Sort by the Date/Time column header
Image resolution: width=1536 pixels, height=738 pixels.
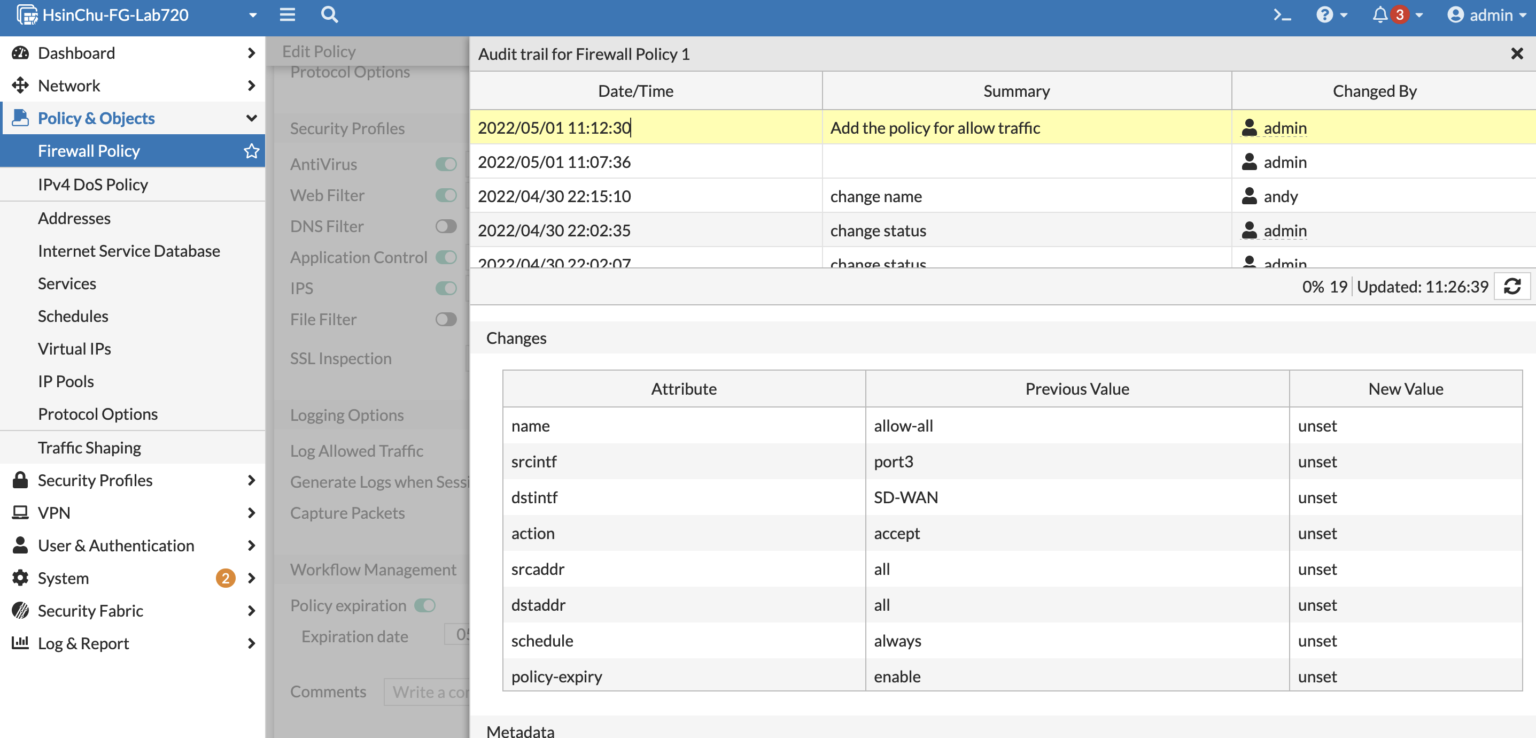click(636, 91)
